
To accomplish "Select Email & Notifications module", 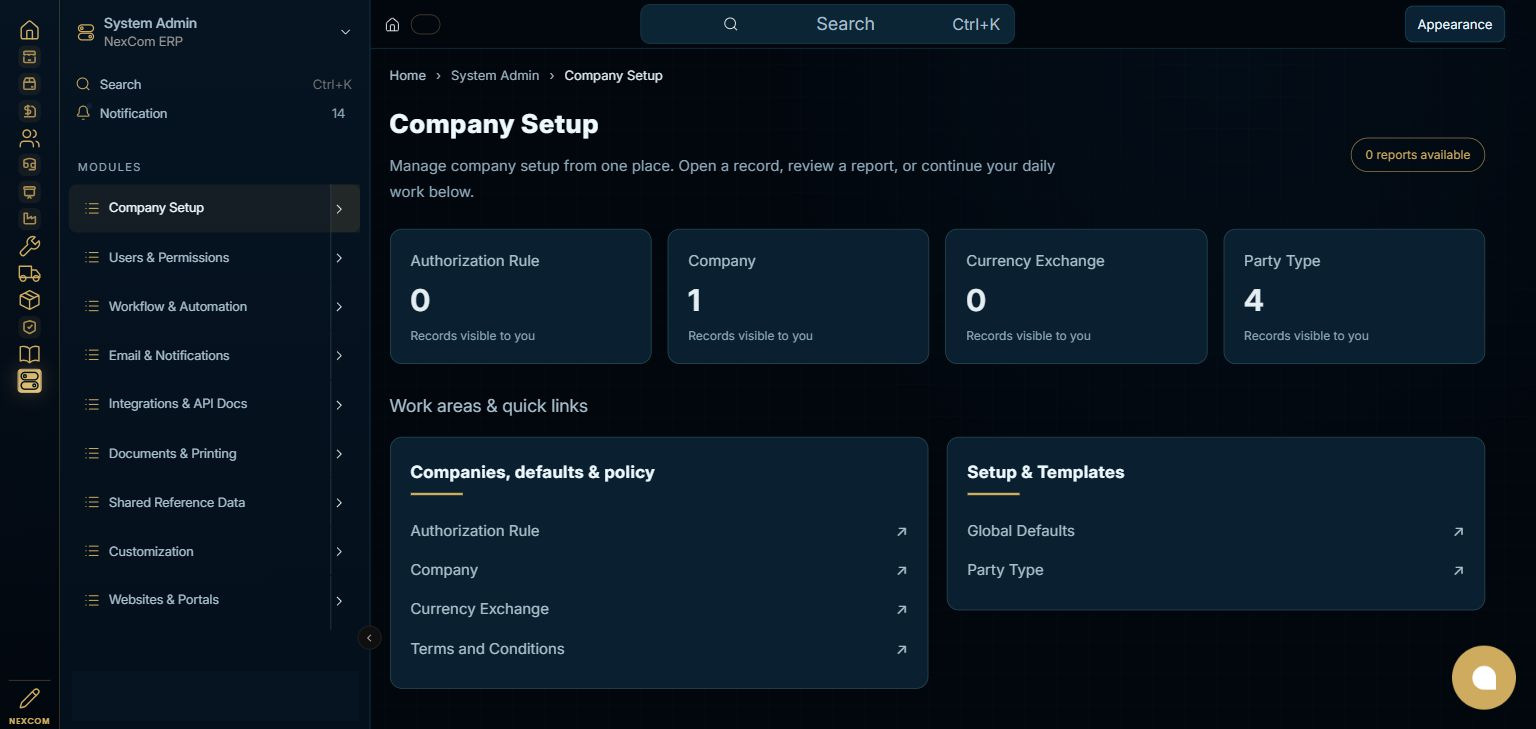I will coord(199,355).
